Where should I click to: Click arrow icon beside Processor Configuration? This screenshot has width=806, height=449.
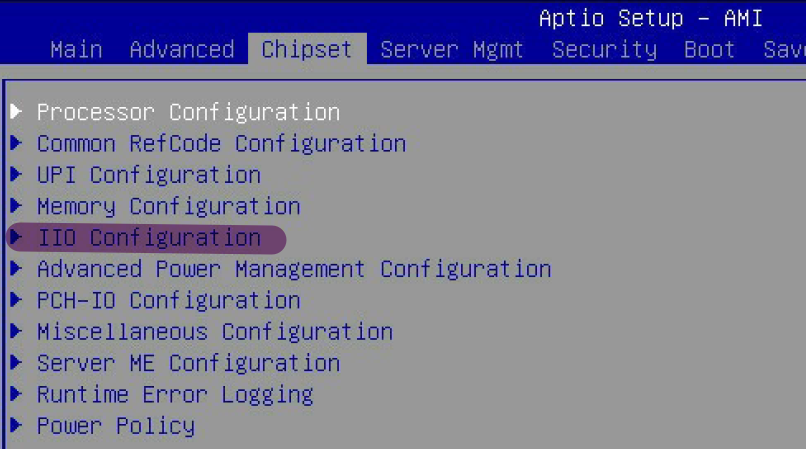16,111
